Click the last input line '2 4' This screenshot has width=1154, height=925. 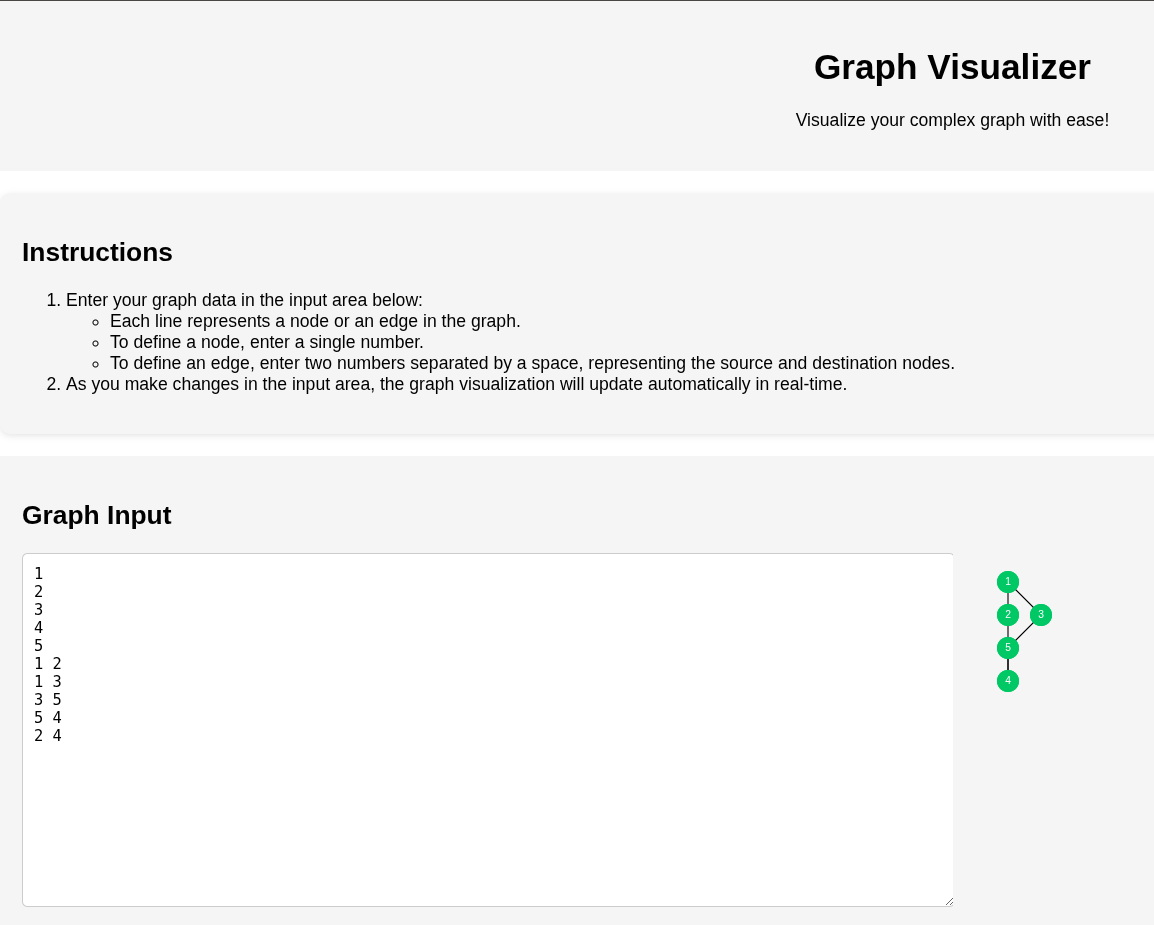tap(48, 736)
